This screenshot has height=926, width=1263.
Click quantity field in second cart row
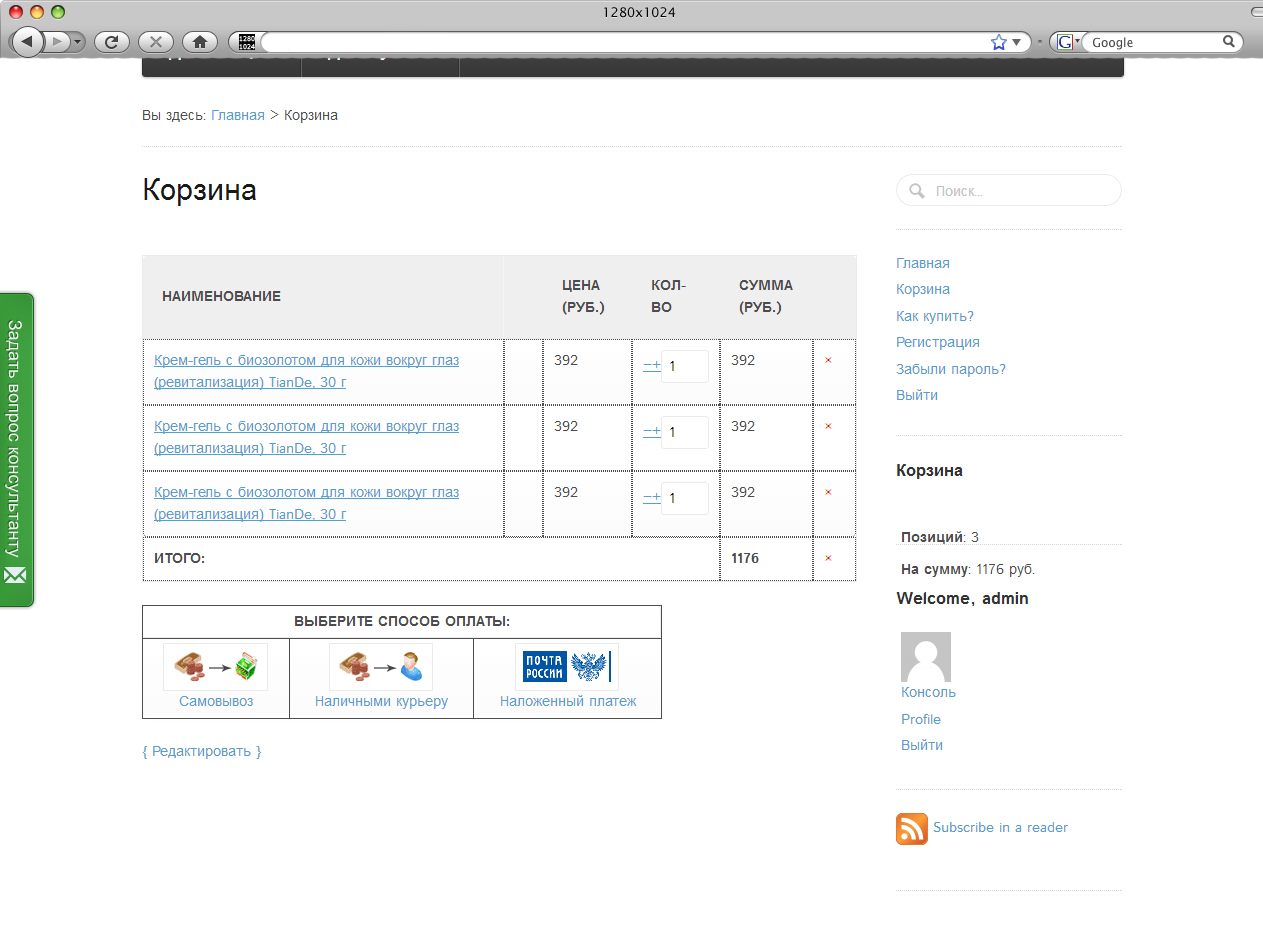pos(685,432)
